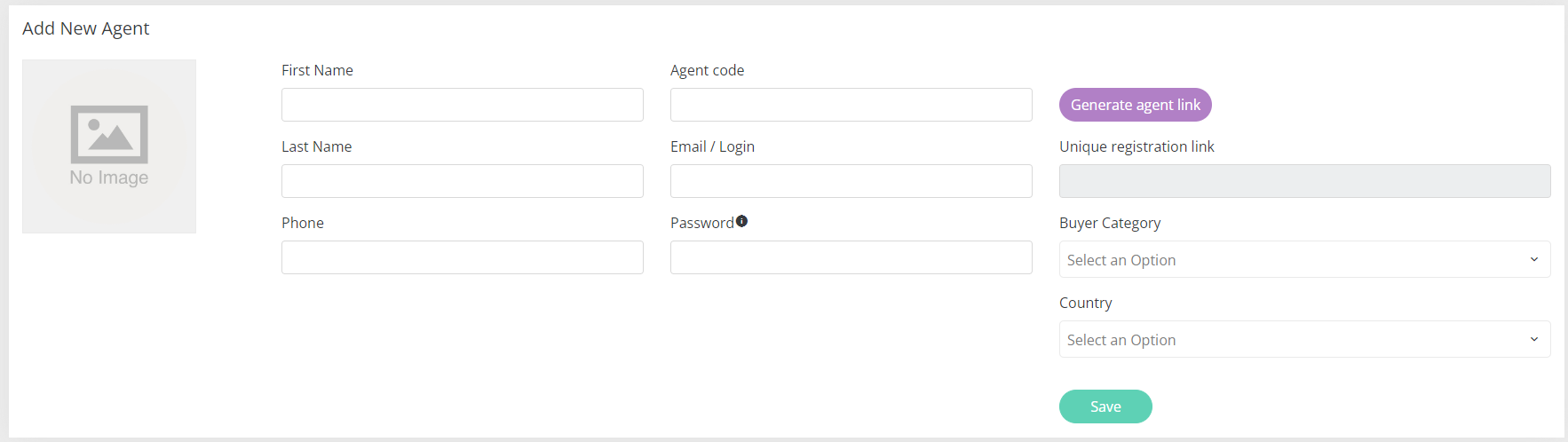The image size is (1568, 442).
Task: Click the No Image placeholder picture
Action: [x=109, y=146]
